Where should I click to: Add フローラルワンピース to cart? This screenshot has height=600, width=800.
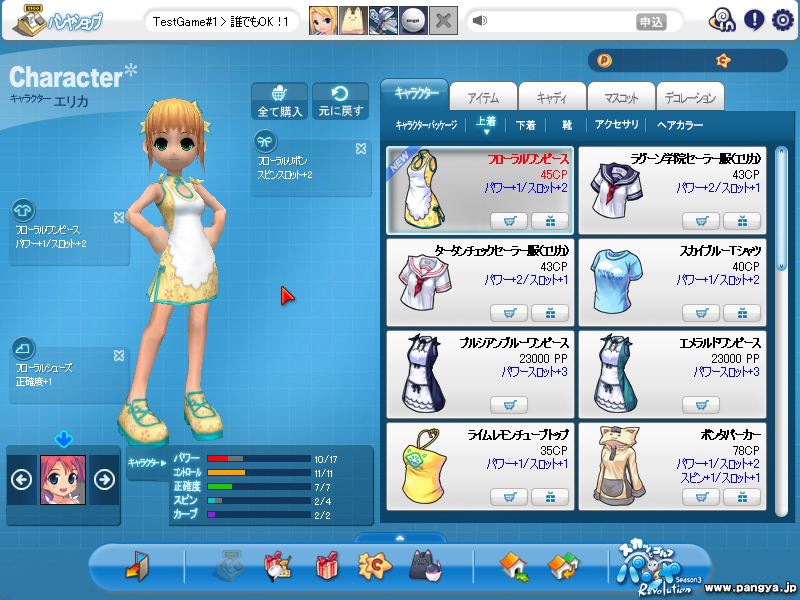coord(509,221)
